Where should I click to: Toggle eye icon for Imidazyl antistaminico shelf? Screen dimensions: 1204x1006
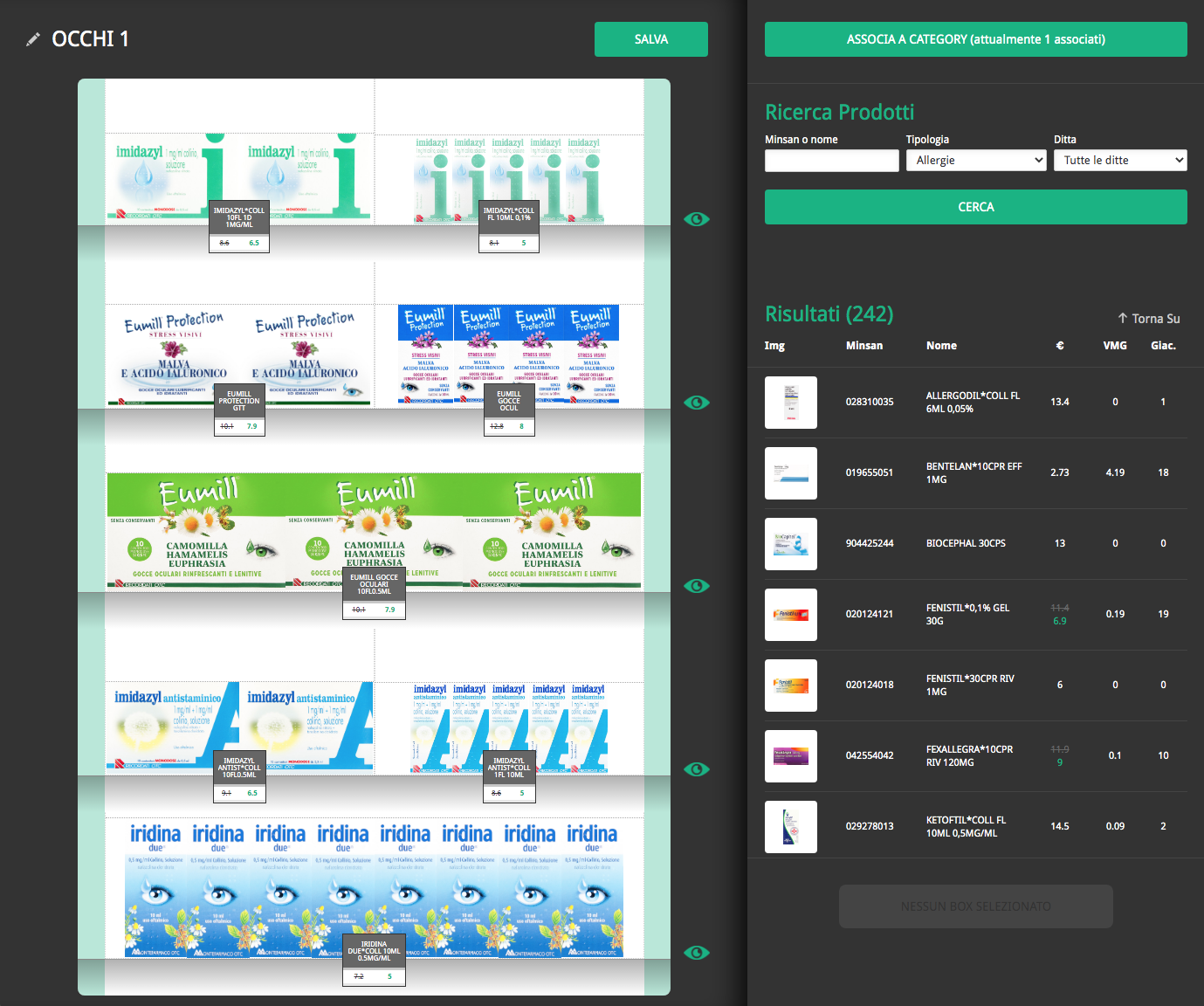697,769
